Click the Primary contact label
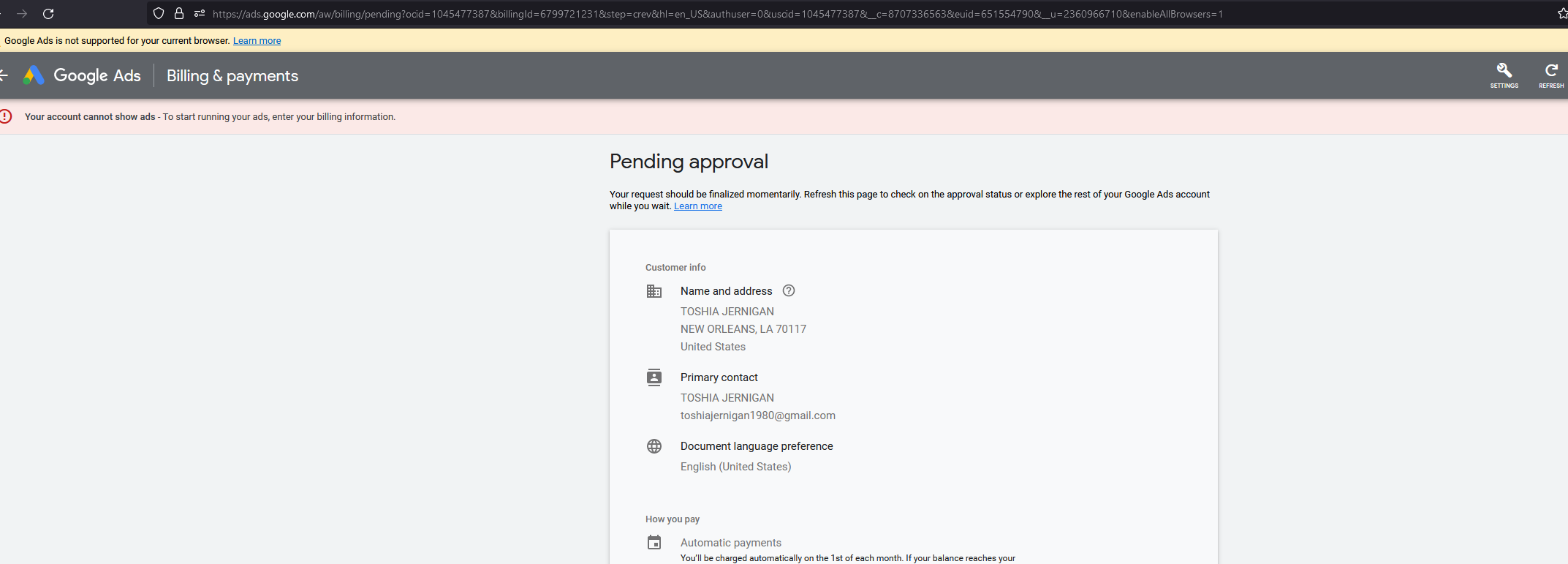 coord(719,377)
